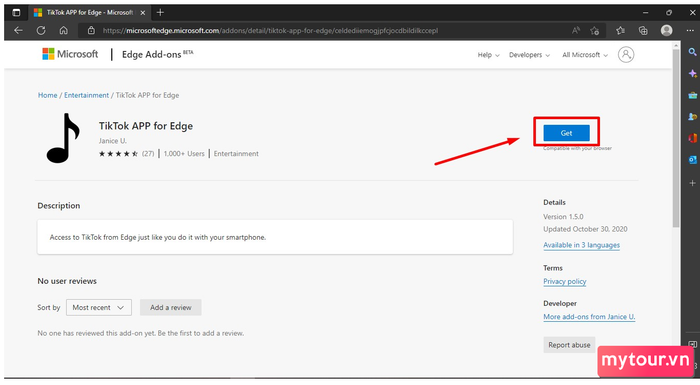Image resolution: width=700 pixels, height=385 pixels.
Task: Open the Entertainment breadcrumb link
Action: [86, 95]
